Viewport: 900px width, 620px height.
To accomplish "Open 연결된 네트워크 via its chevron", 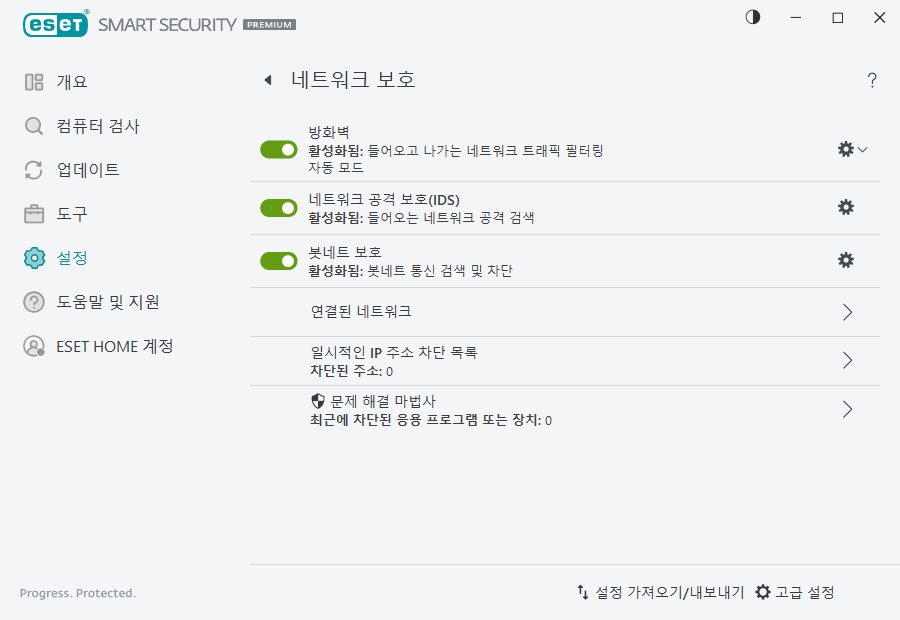I will click(x=847, y=311).
